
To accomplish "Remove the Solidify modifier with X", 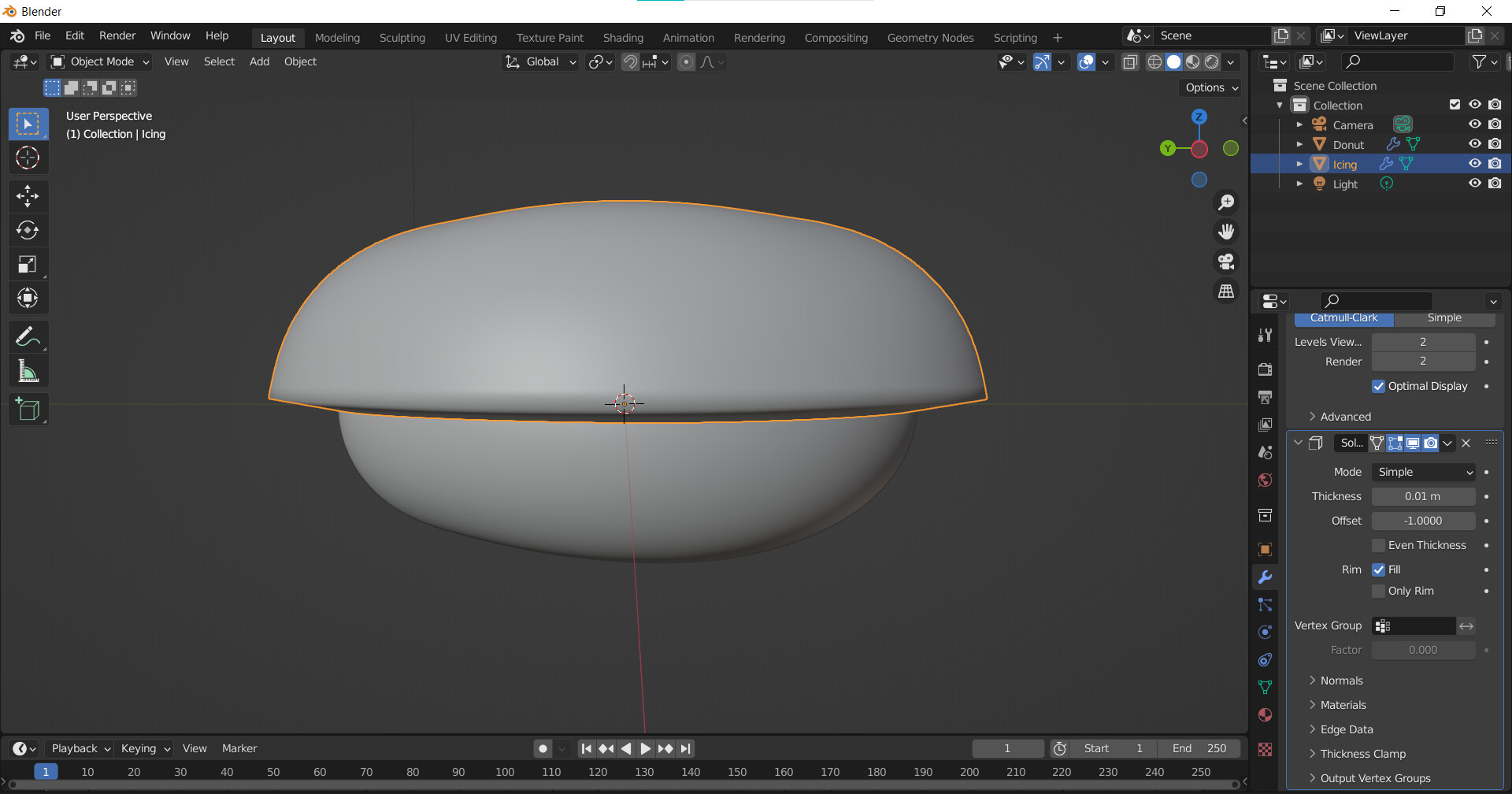I will [x=1466, y=443].
